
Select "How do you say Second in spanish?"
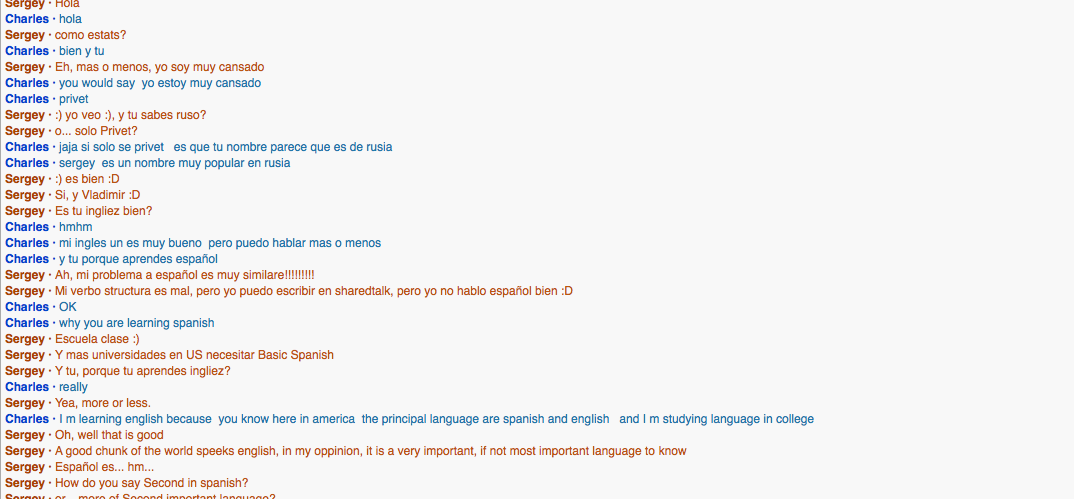(x=151, y=483)
